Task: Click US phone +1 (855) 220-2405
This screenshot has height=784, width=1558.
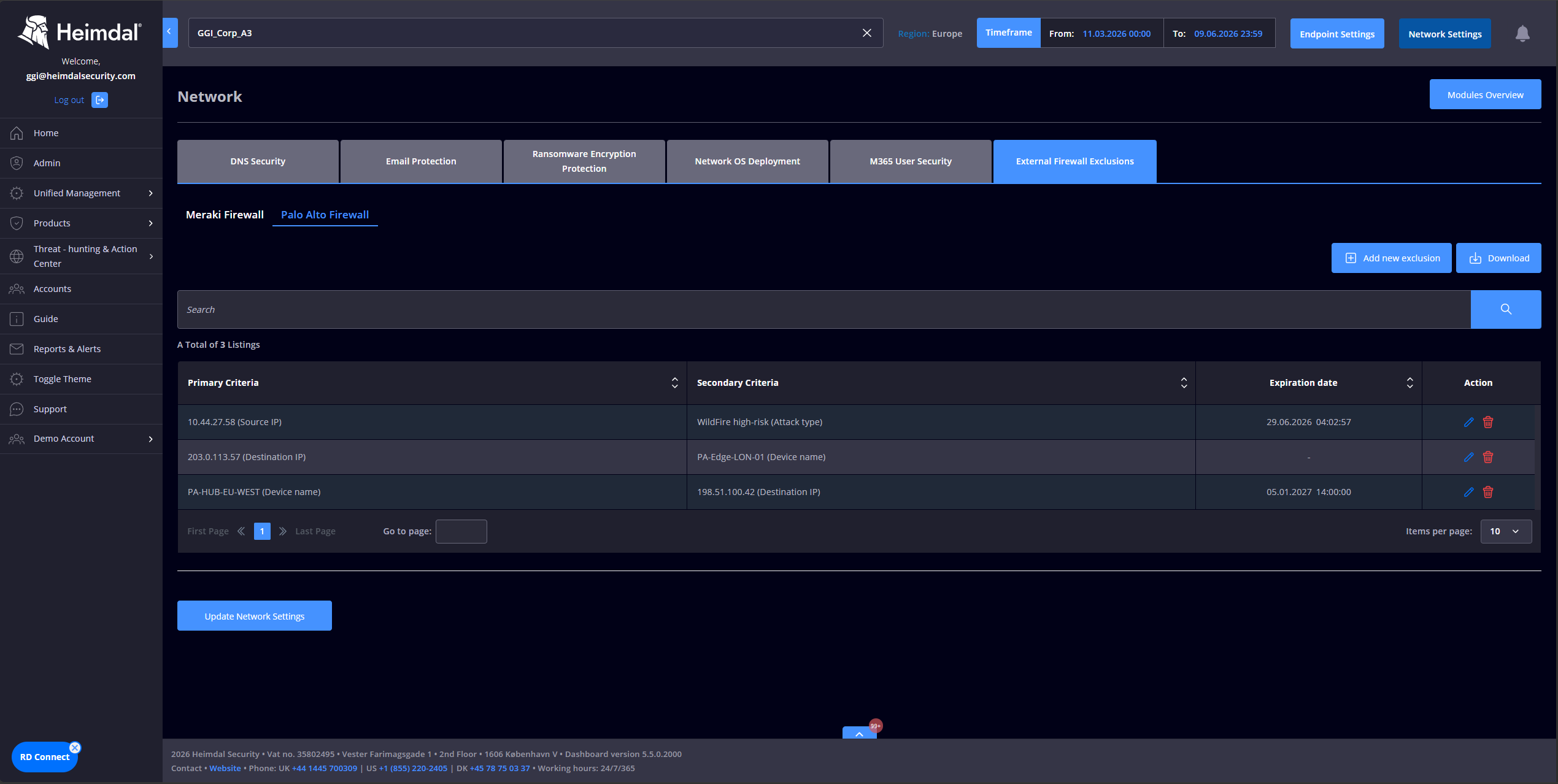Action: (x=413, y=768)
